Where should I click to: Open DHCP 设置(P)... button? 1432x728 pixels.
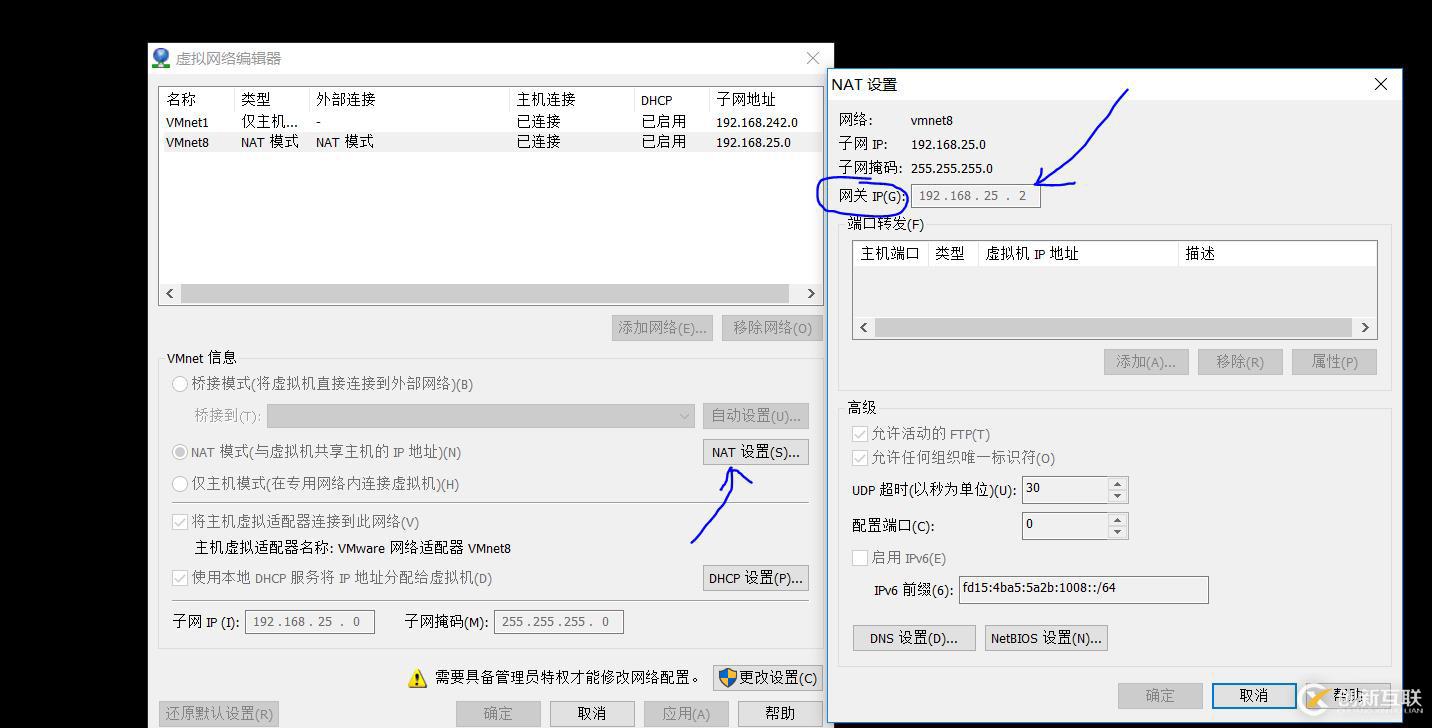click(x=756, y=578)
